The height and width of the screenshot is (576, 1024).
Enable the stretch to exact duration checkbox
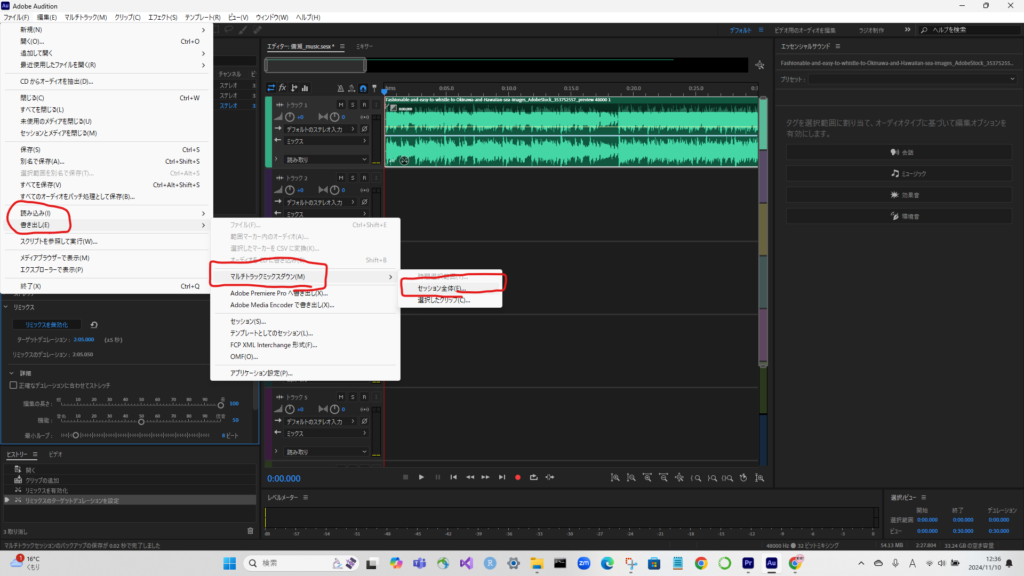[13, 384]
